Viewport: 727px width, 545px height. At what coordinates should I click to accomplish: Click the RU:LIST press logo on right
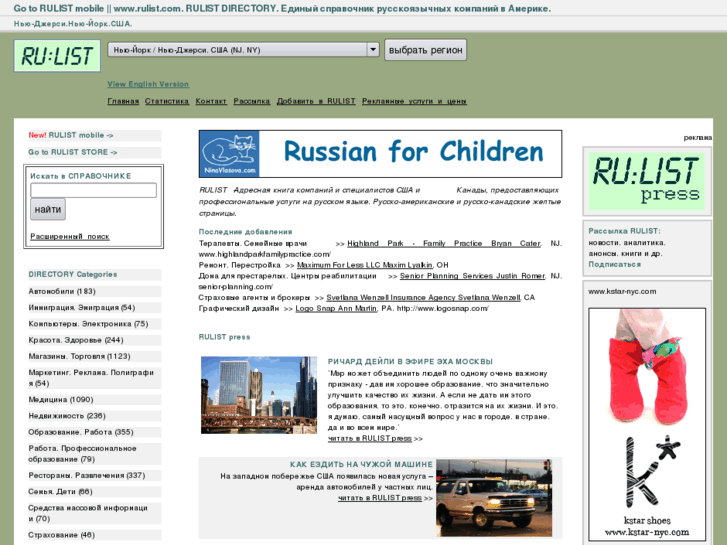647,181
